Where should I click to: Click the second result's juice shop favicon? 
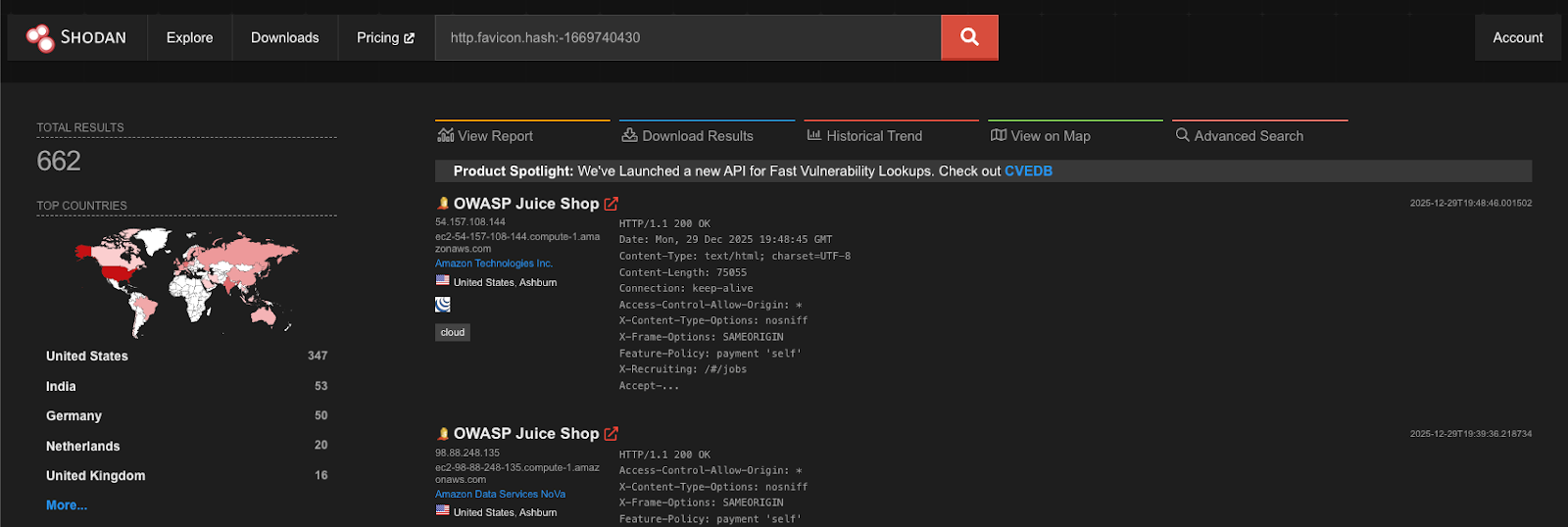point(443,434)
